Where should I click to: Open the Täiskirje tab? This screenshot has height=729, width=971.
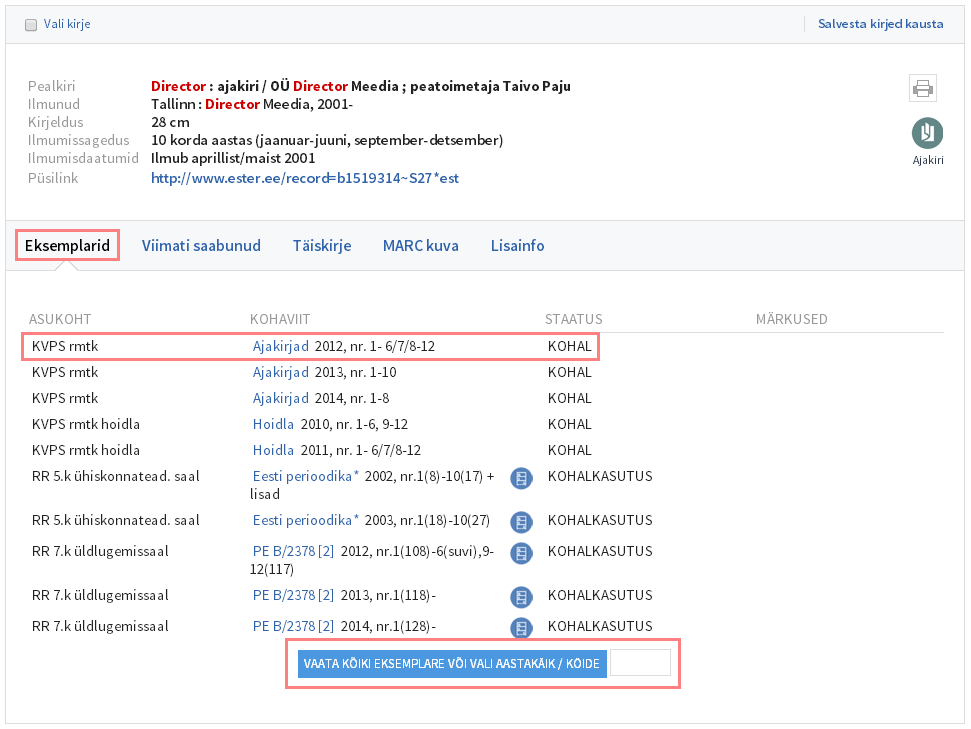pos(322,245)
